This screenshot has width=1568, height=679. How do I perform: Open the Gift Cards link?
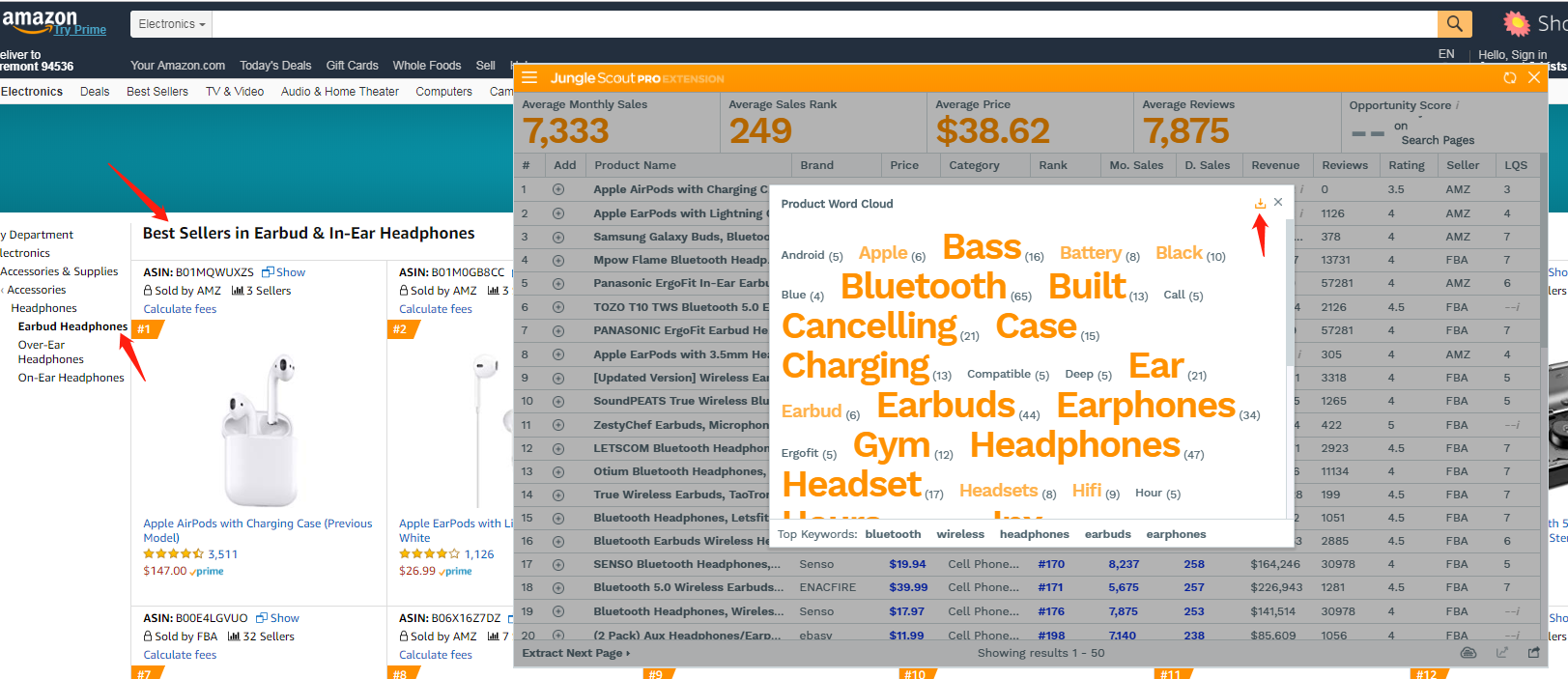(x=353, y=66)
